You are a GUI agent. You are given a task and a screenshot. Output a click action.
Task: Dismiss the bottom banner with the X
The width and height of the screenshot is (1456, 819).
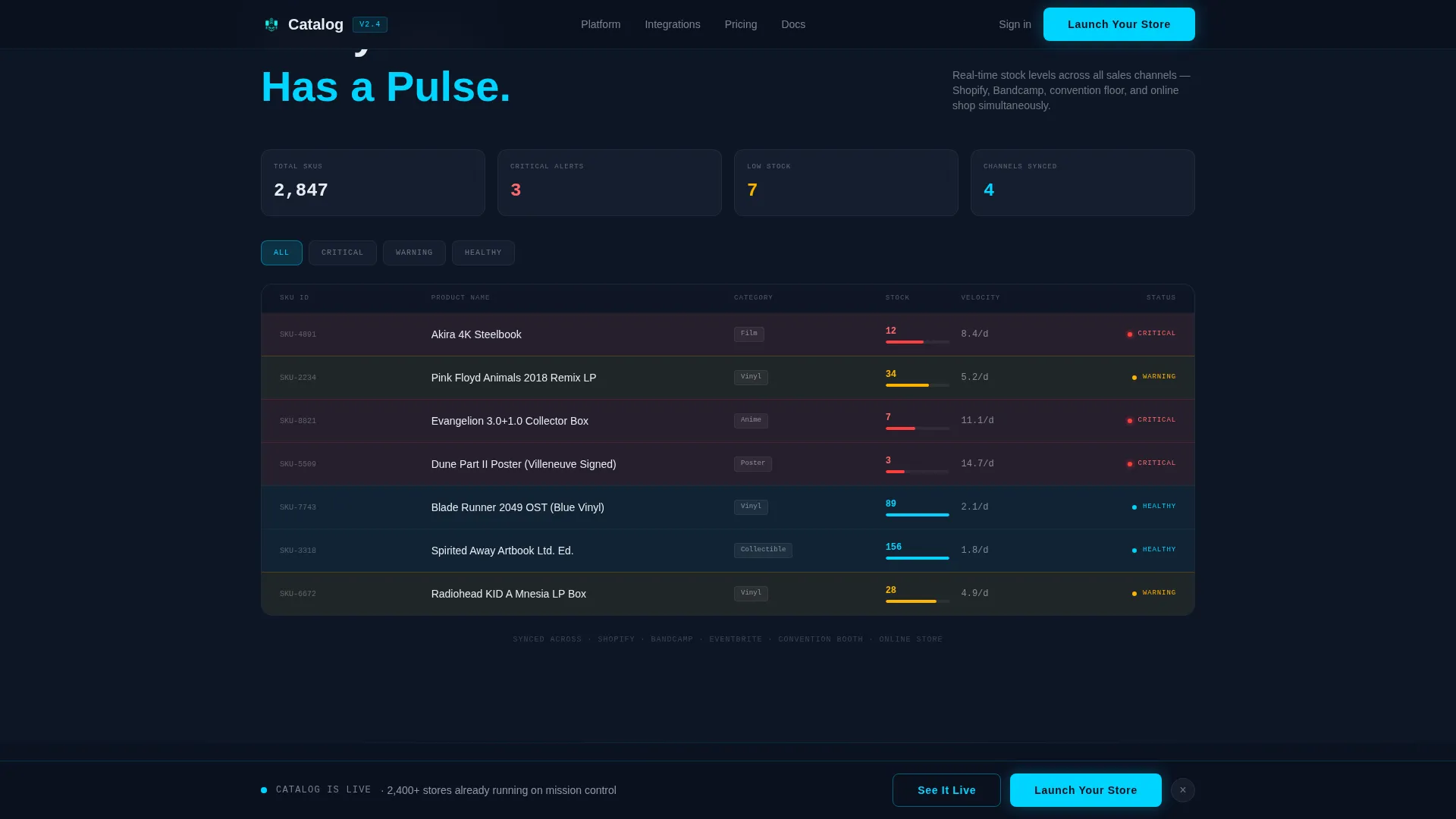point(1182,790)
